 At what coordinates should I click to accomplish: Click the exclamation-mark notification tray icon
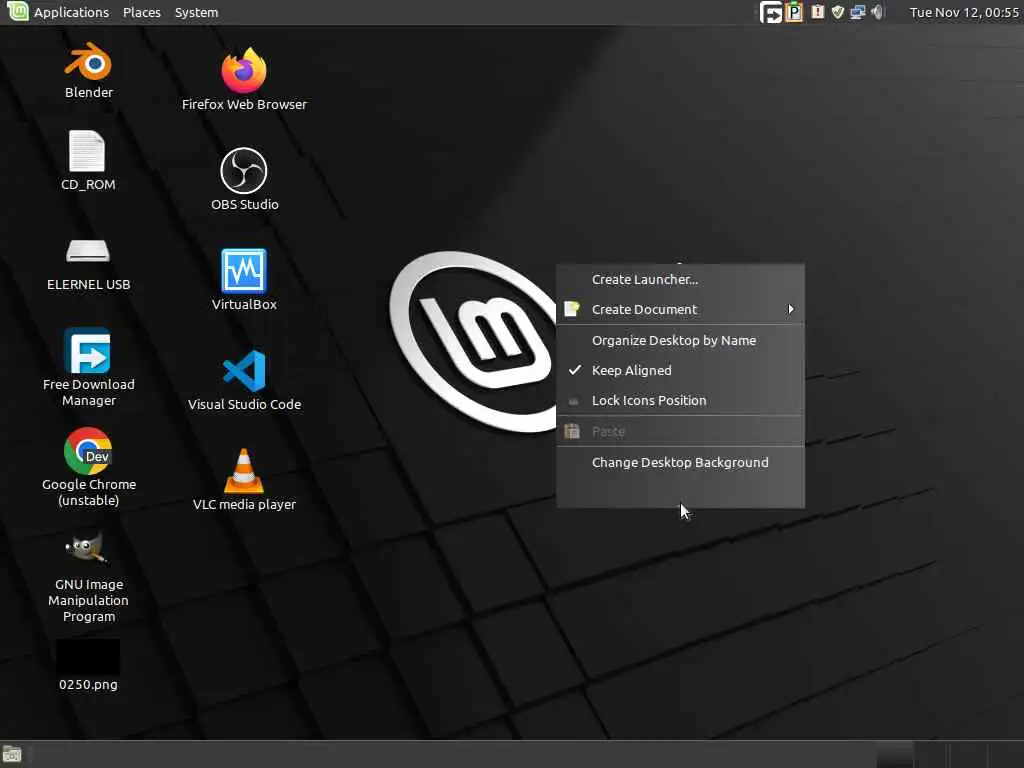coord(817,12)
